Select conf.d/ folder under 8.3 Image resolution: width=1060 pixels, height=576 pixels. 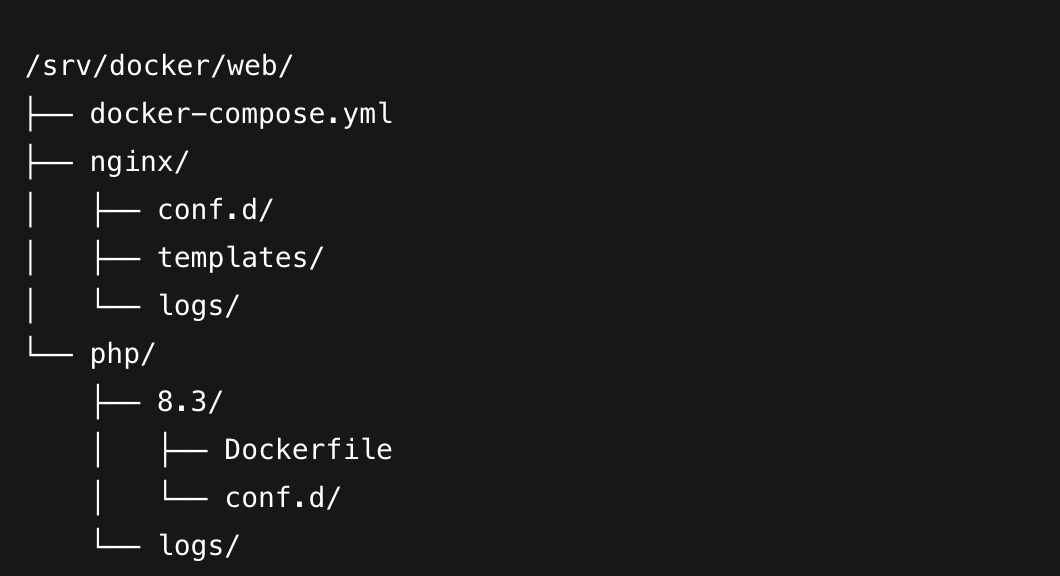[283, 498]
